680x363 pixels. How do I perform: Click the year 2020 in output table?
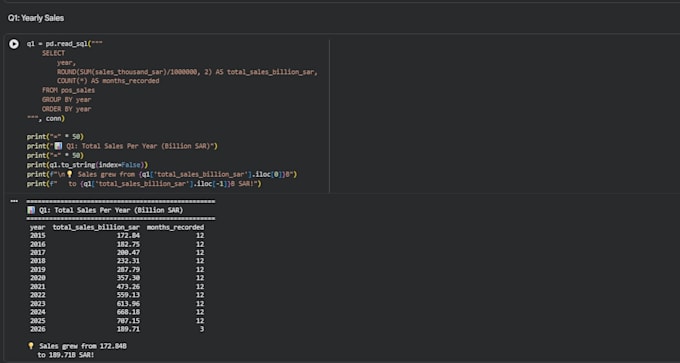coord(37,278)
